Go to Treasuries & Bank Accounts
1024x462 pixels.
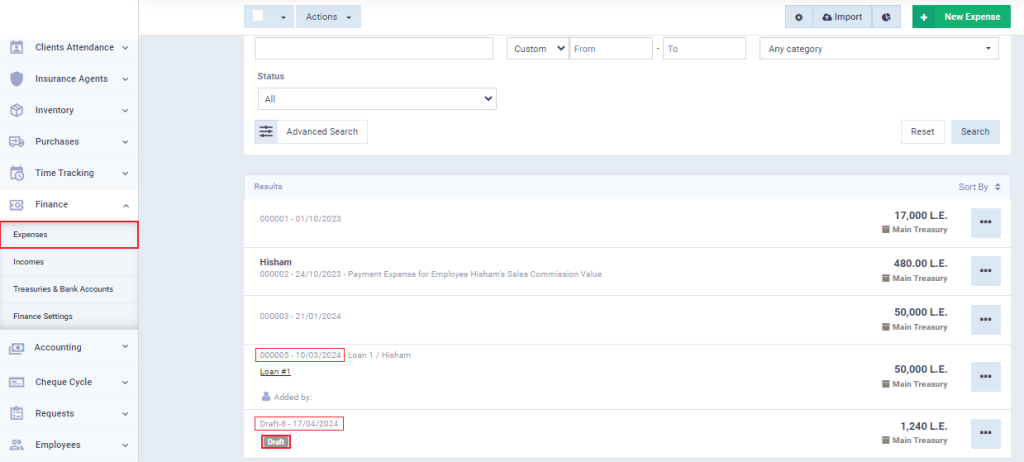pyautogui.click(x=63, y=289)
